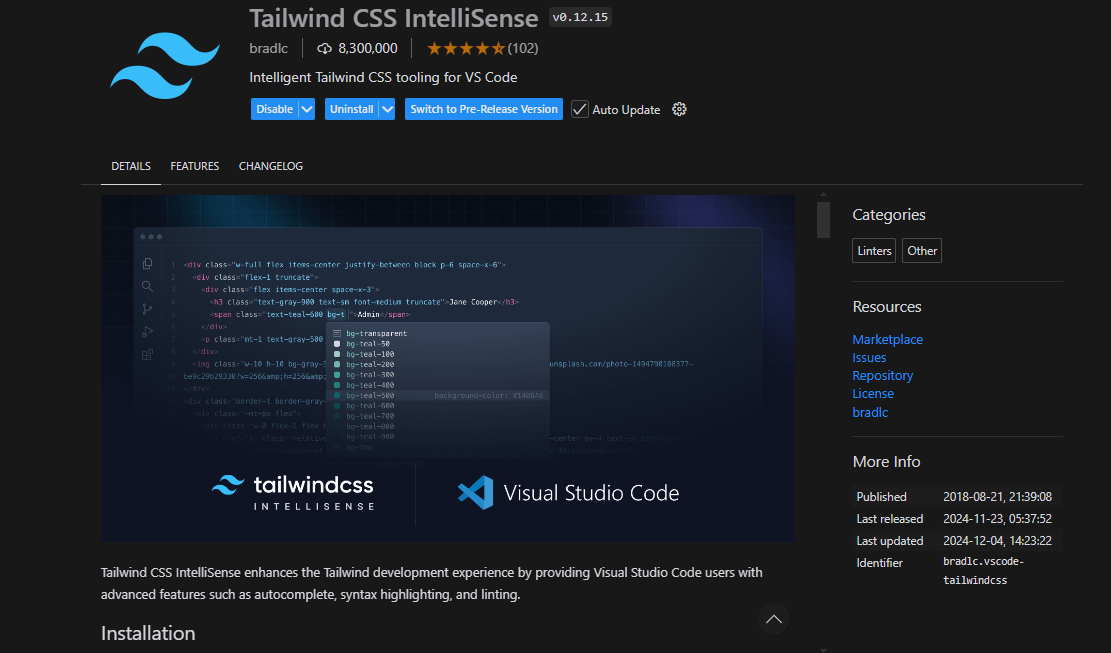Click the Installation heading

(x=148, y=633)
